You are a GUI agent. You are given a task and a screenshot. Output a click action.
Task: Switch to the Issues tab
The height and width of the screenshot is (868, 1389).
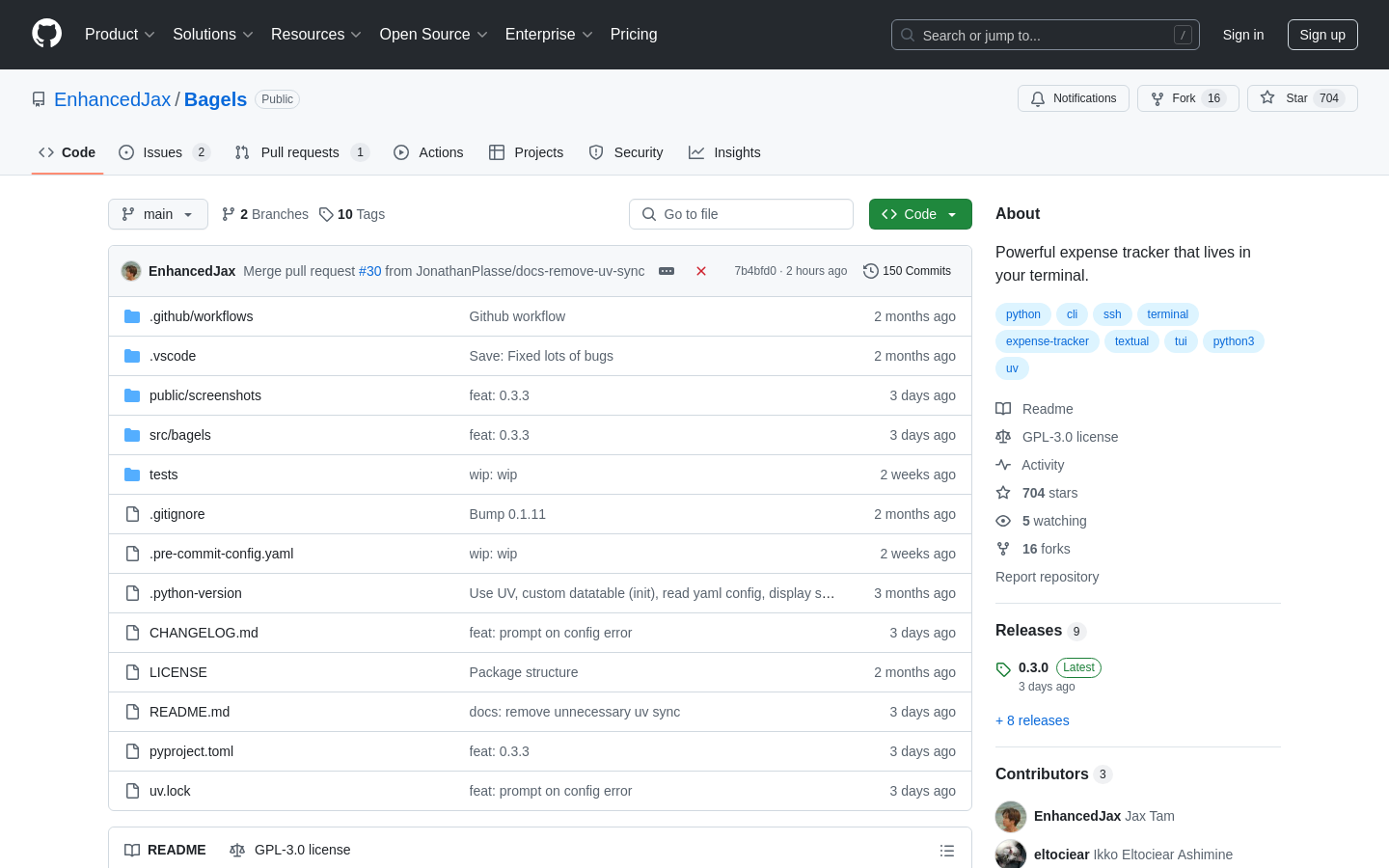tap(164, 152)
